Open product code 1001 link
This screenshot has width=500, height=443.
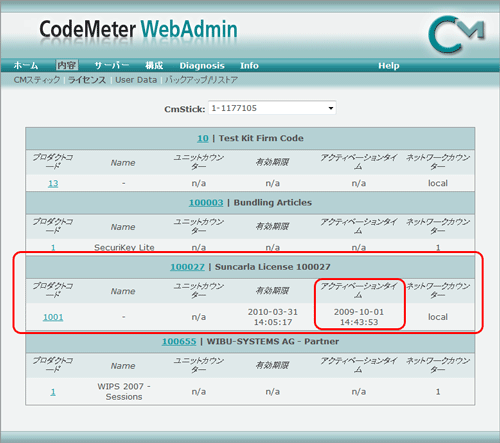pyautogui.click(x=53, y=317)
